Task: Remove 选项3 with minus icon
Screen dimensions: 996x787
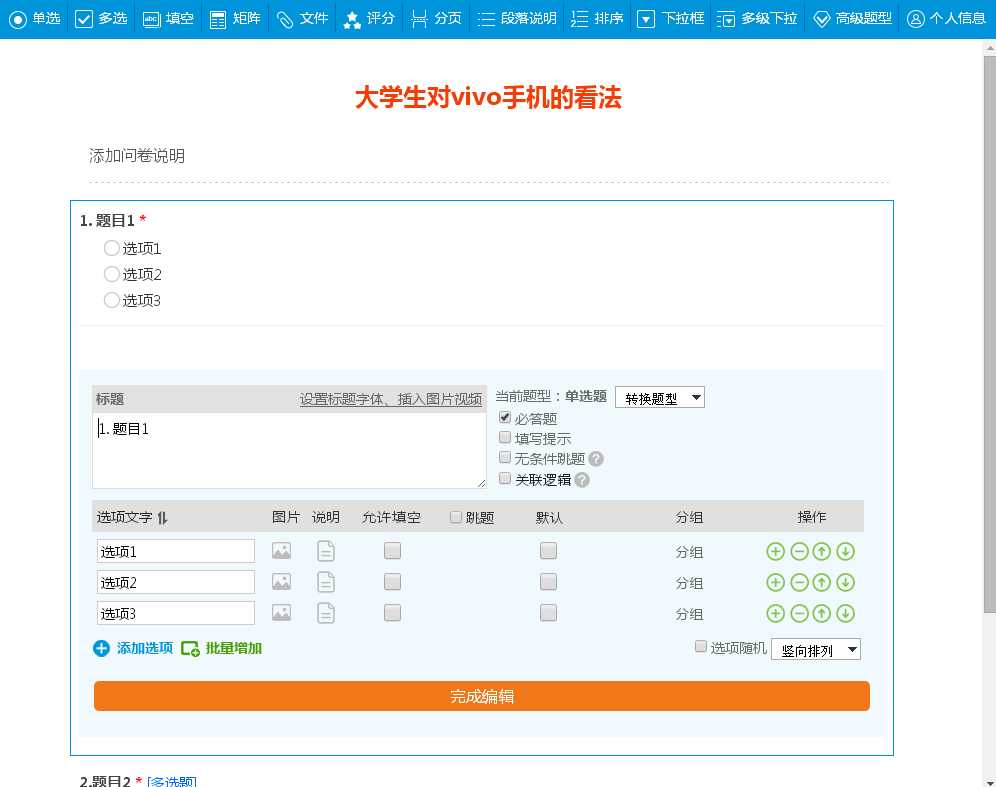Action: (799, 614)
